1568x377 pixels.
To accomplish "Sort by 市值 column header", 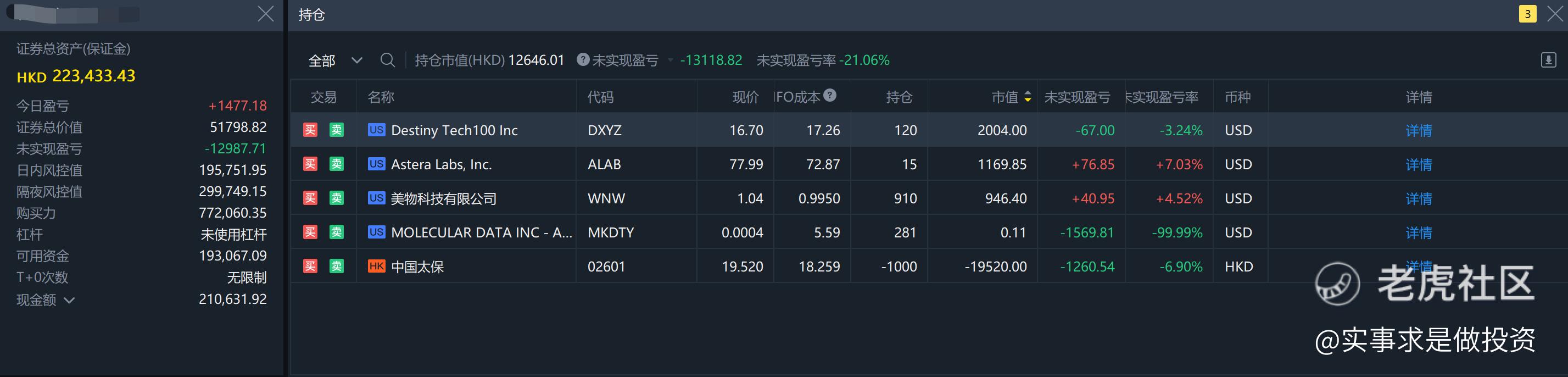I will pyautogui.click(x=1011, y=97).
